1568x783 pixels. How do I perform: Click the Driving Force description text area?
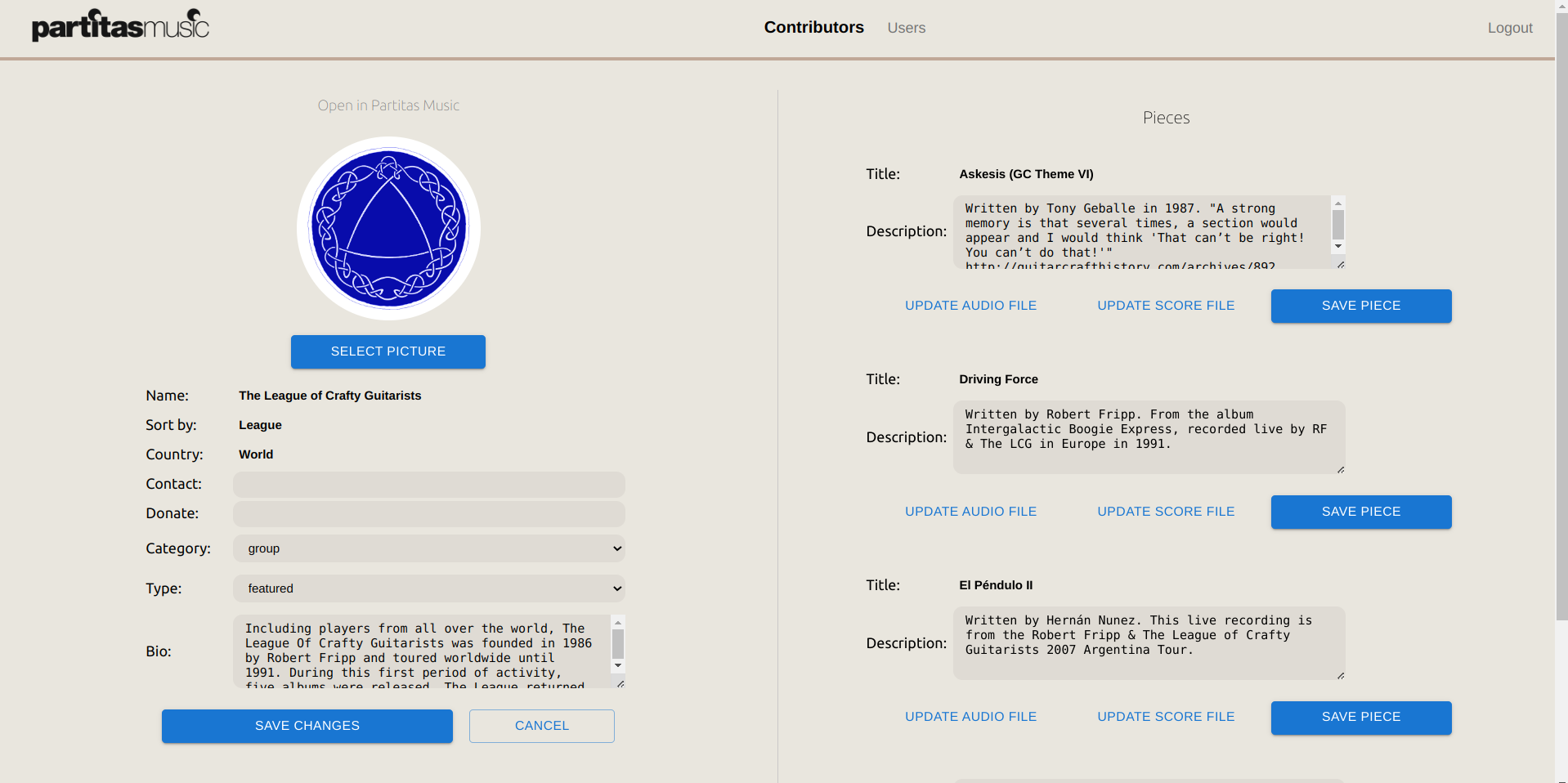(1149, 437)
